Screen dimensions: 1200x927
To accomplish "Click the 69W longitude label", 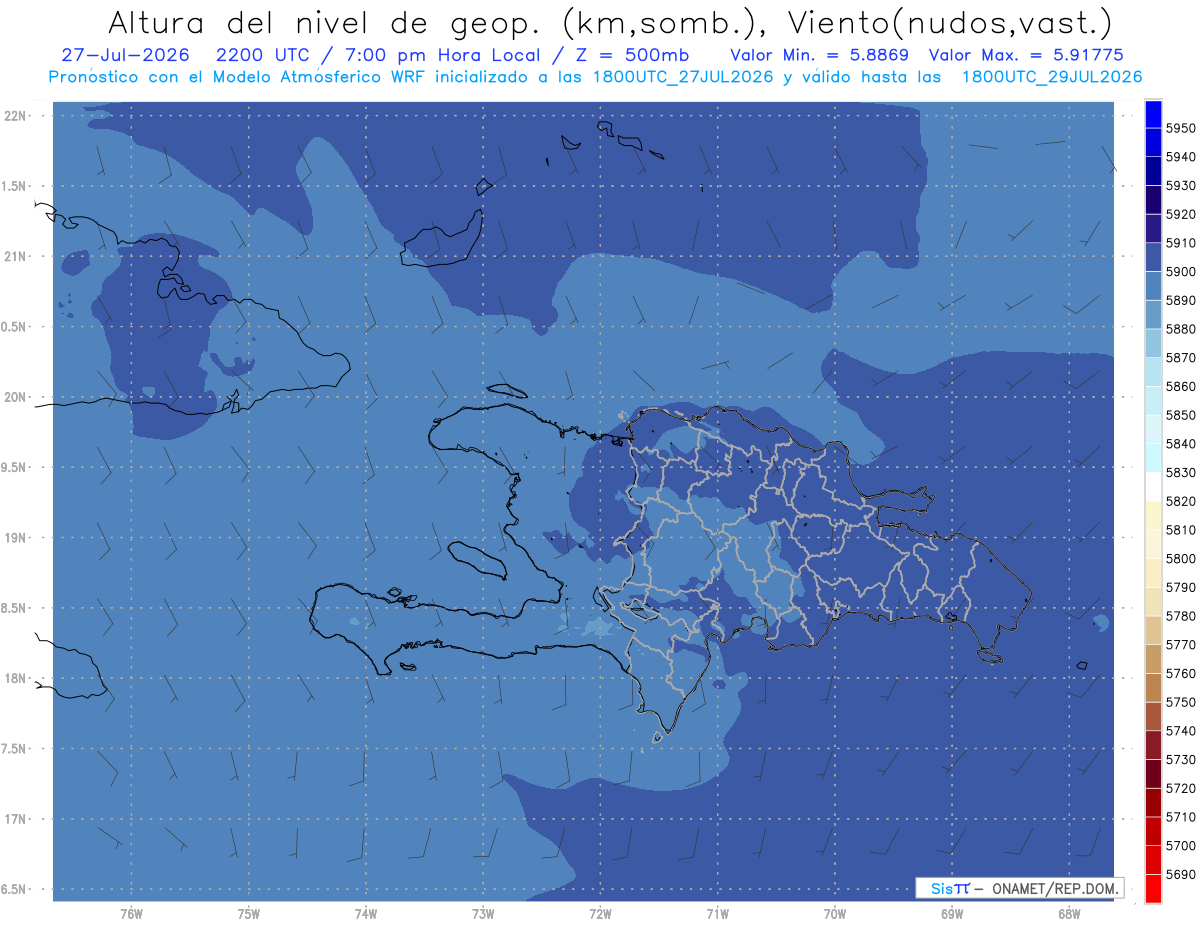I will click(952, 914).
